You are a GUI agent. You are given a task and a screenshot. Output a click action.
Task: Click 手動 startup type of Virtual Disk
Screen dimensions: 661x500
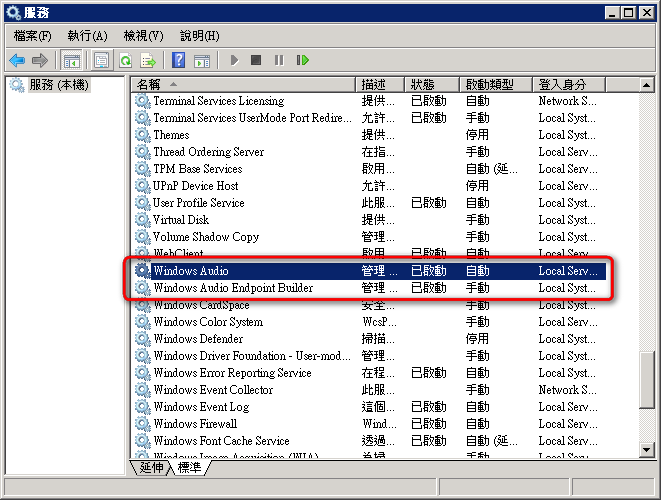[x=477, y=220]
